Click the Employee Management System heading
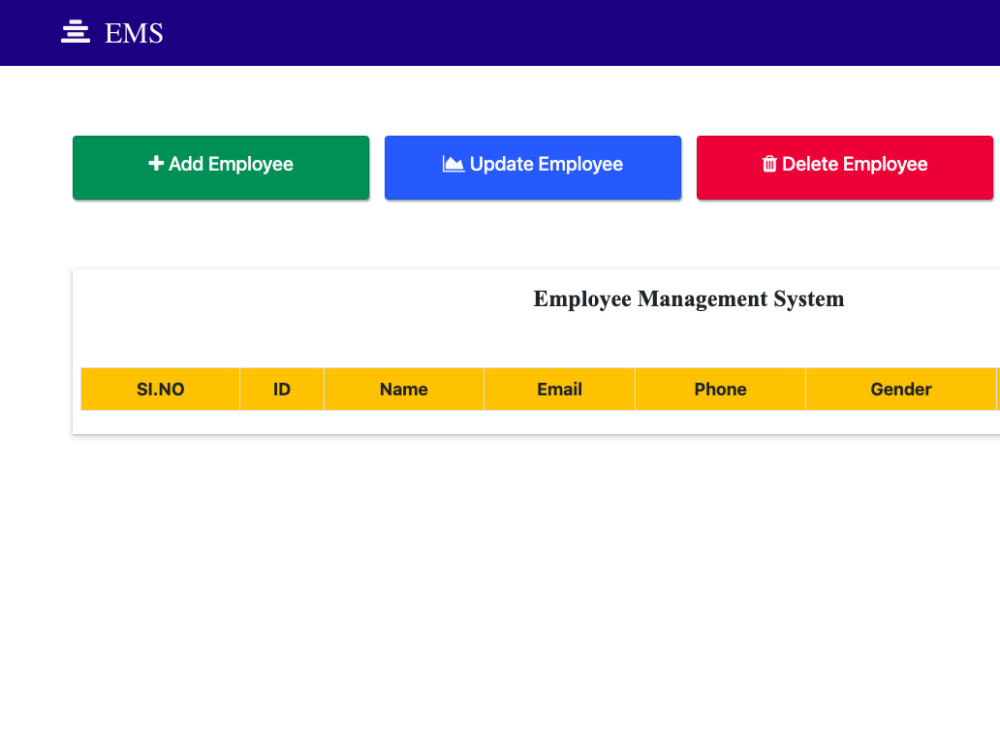The width and height of the screenshot is (1000, 750). click(689, 299)
